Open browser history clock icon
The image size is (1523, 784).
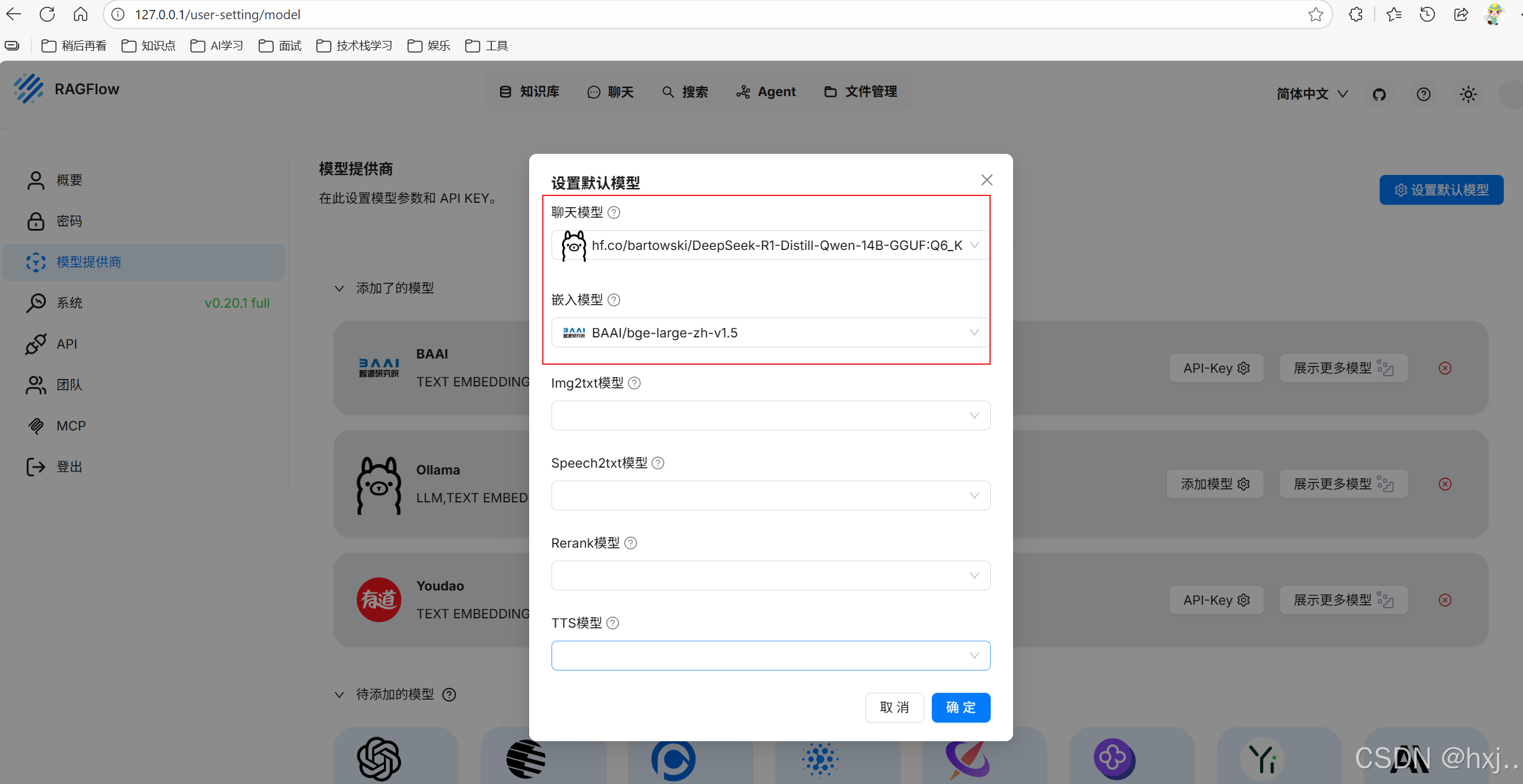click(1427, 14)
